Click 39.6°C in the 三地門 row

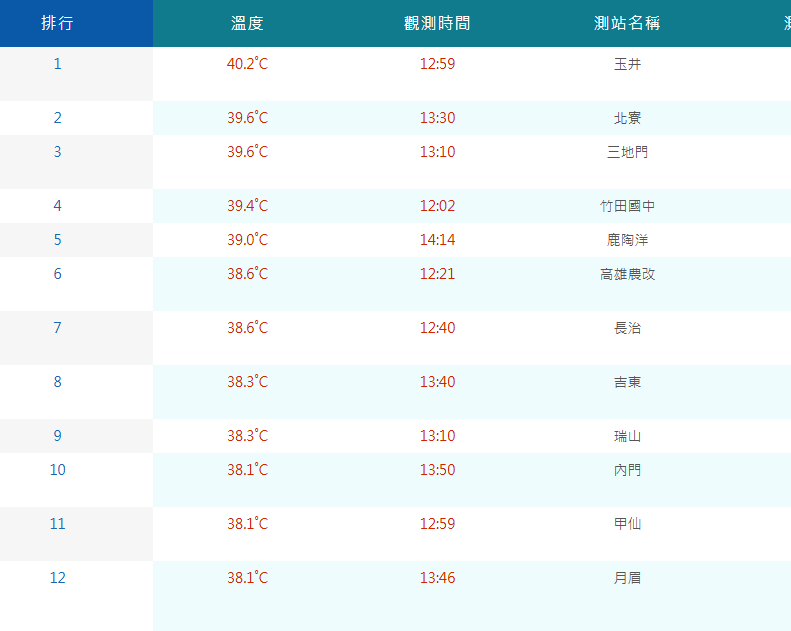tap(247, 151)
